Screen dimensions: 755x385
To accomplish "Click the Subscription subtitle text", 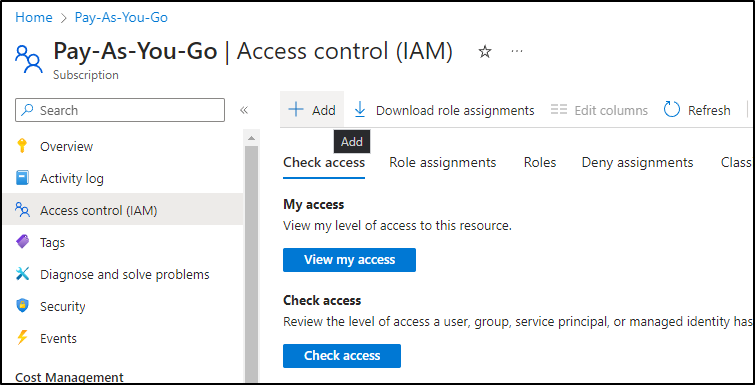I will [86, 75].
